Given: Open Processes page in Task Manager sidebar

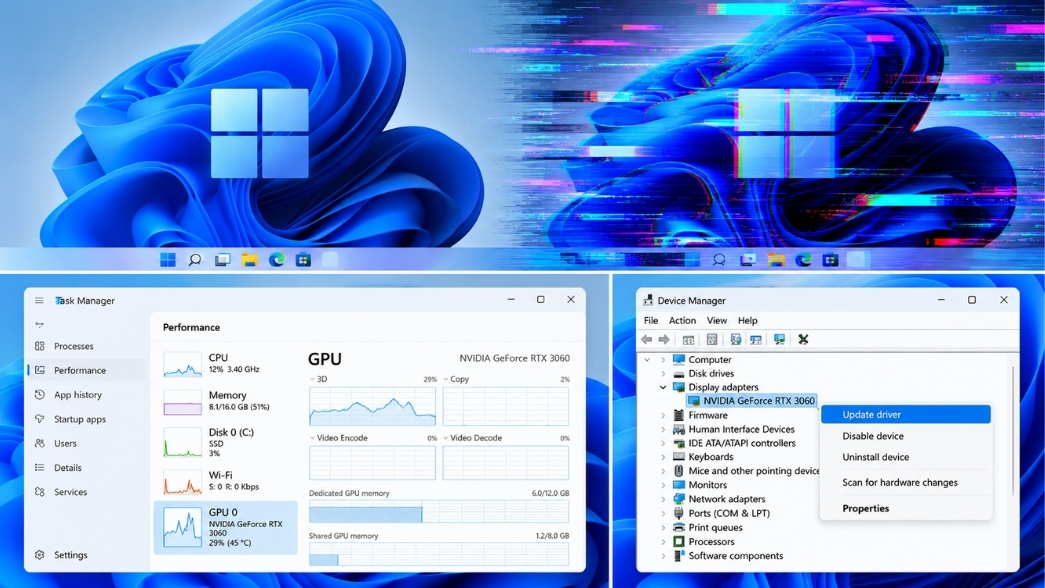Looking at the screenshot, I should tap(73, 346).
